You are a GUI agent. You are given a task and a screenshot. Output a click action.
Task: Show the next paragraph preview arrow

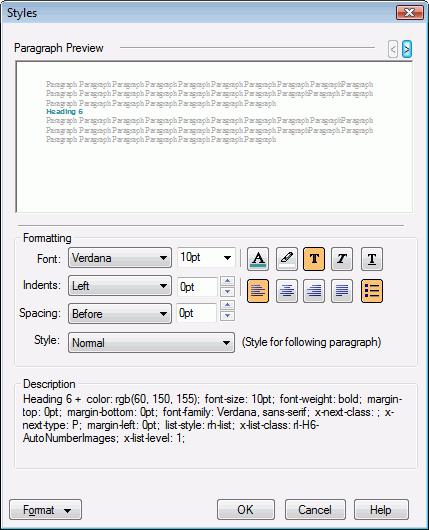407,50
